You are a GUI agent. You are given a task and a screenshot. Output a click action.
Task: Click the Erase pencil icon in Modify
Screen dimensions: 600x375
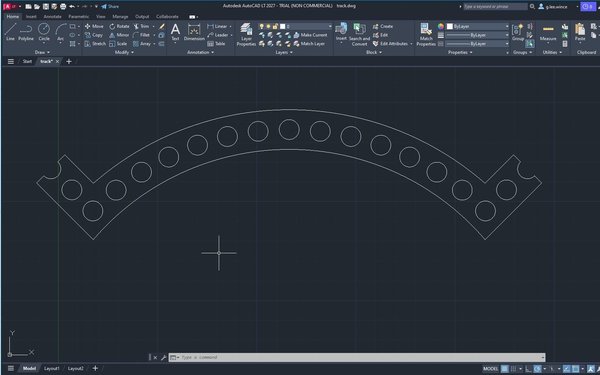tap(162, 26)
